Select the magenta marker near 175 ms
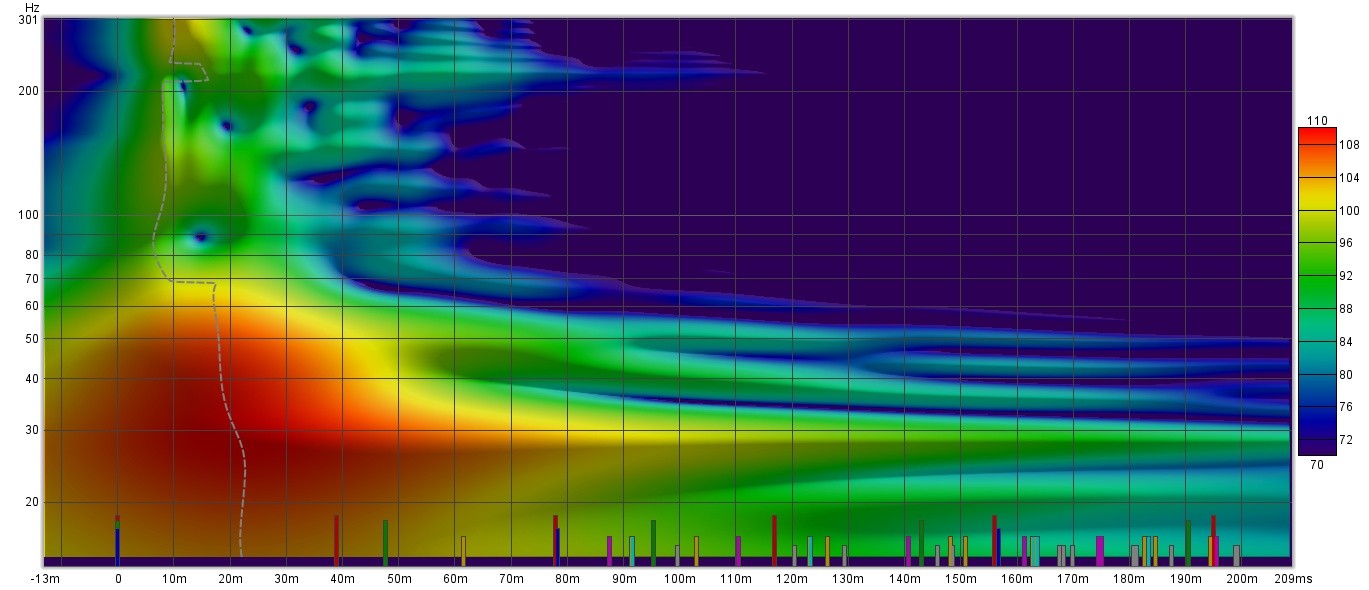 pos(1100,550)
